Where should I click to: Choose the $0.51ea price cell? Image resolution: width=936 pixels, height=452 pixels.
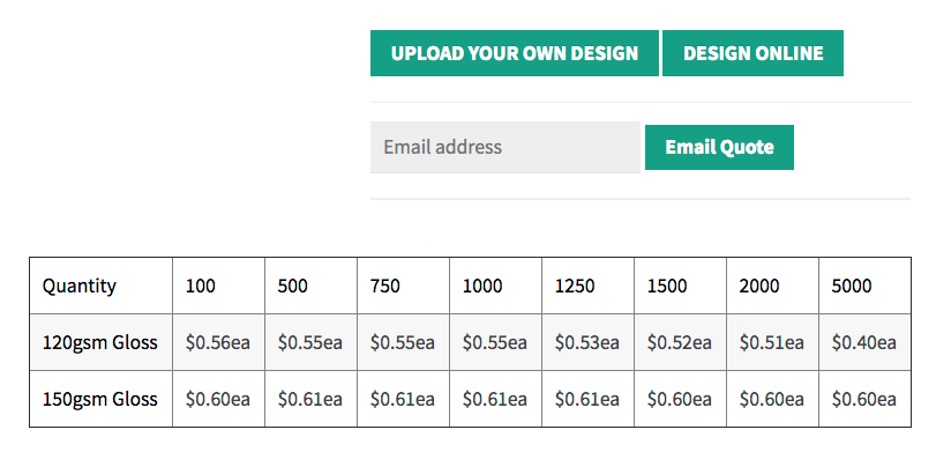coord(771,342)
